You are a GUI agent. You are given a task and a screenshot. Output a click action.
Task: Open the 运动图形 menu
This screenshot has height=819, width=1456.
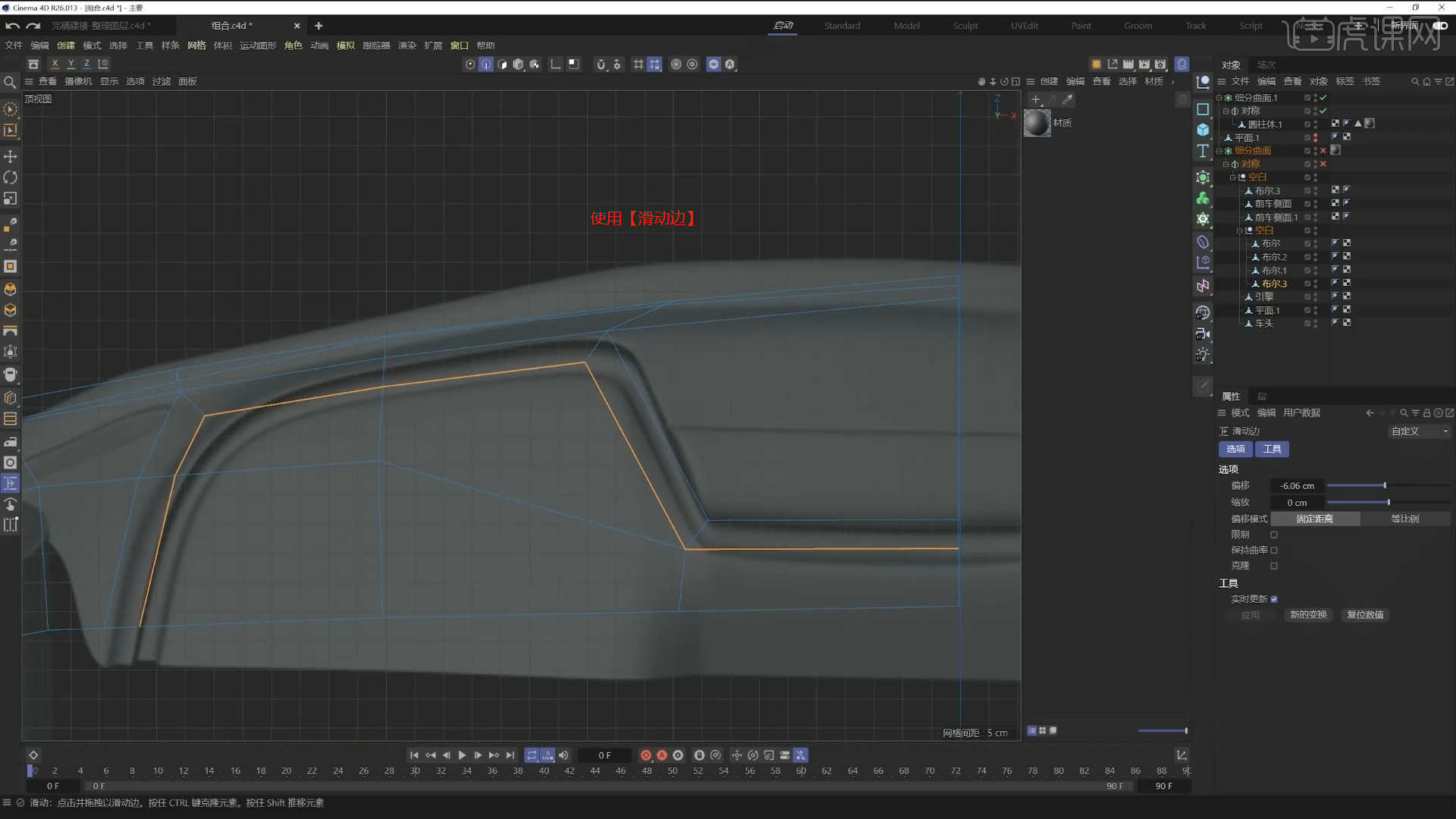[258, 45]
